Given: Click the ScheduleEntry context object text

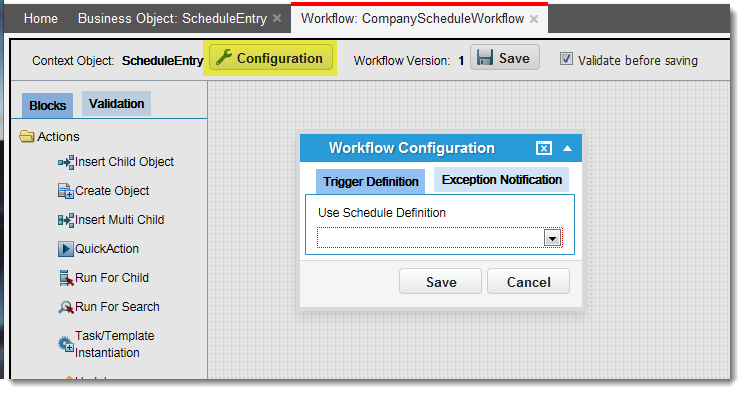Looking at the screenshot, I should tap(162, 61).
